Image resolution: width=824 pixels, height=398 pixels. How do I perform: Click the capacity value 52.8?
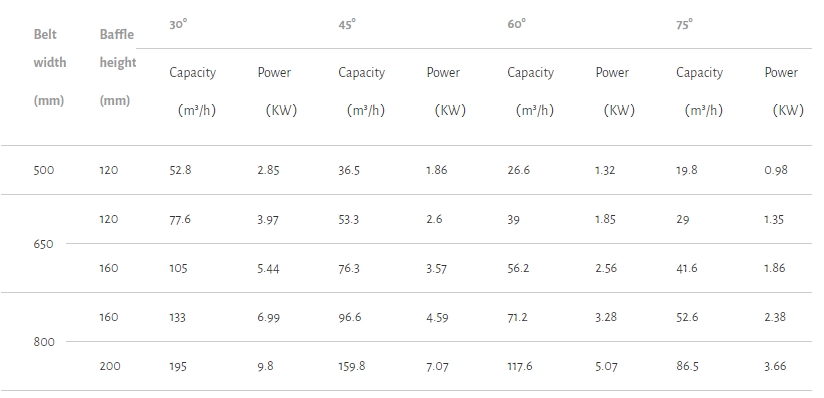click(x=180, y=170)
